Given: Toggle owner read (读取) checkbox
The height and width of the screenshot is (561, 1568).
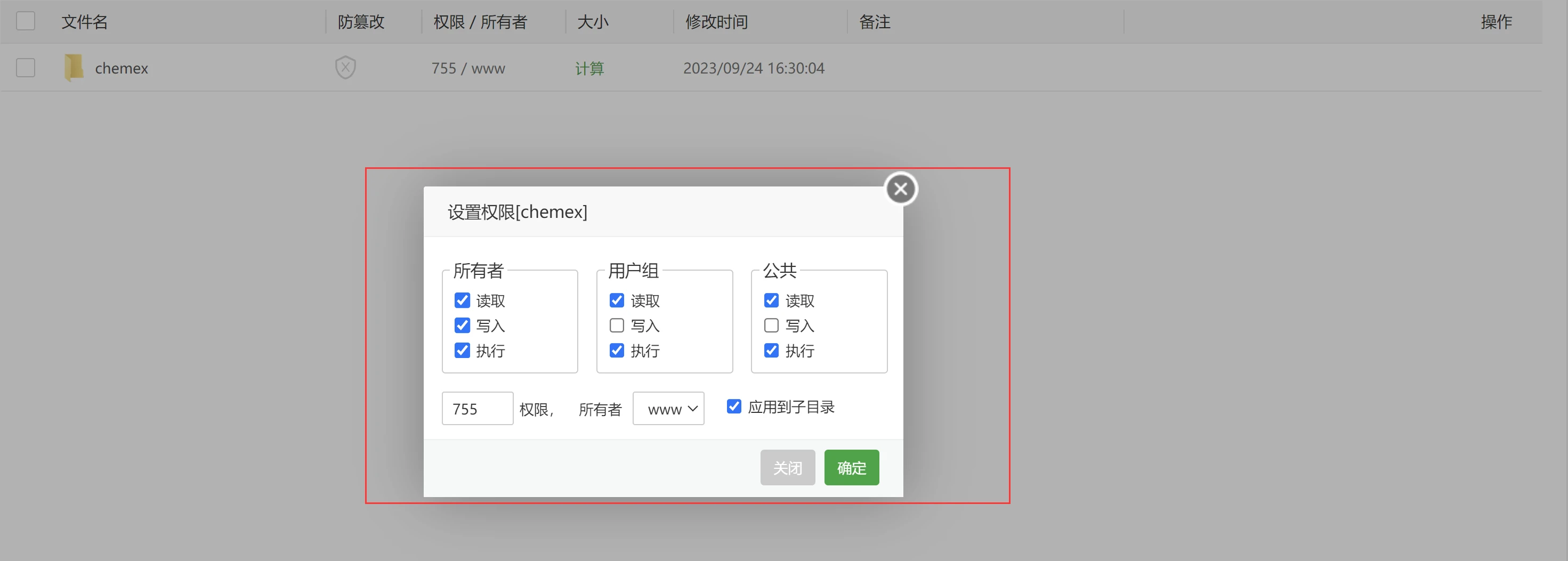Looking at the screenshot, I should [462, 300].
